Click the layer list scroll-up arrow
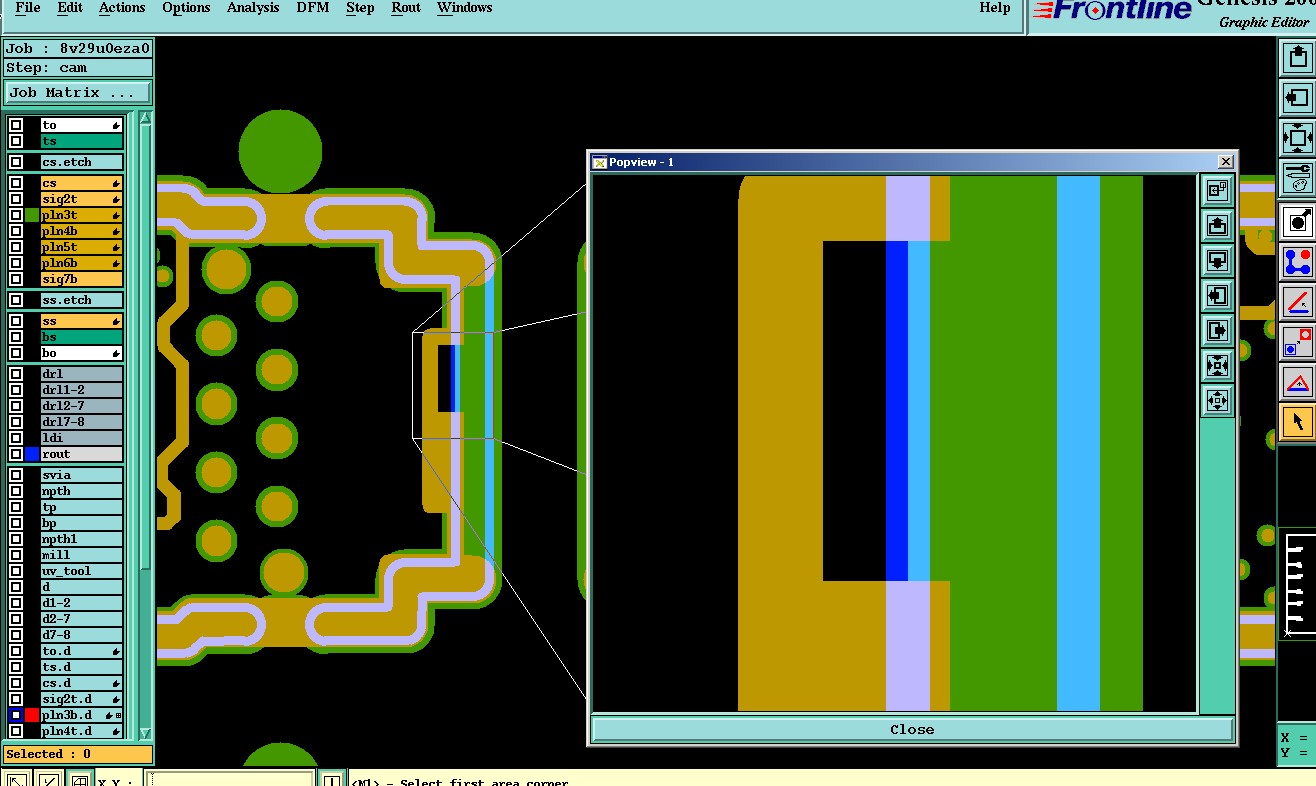The width and height of the screenshot is (1316, 786). [145, 119]
